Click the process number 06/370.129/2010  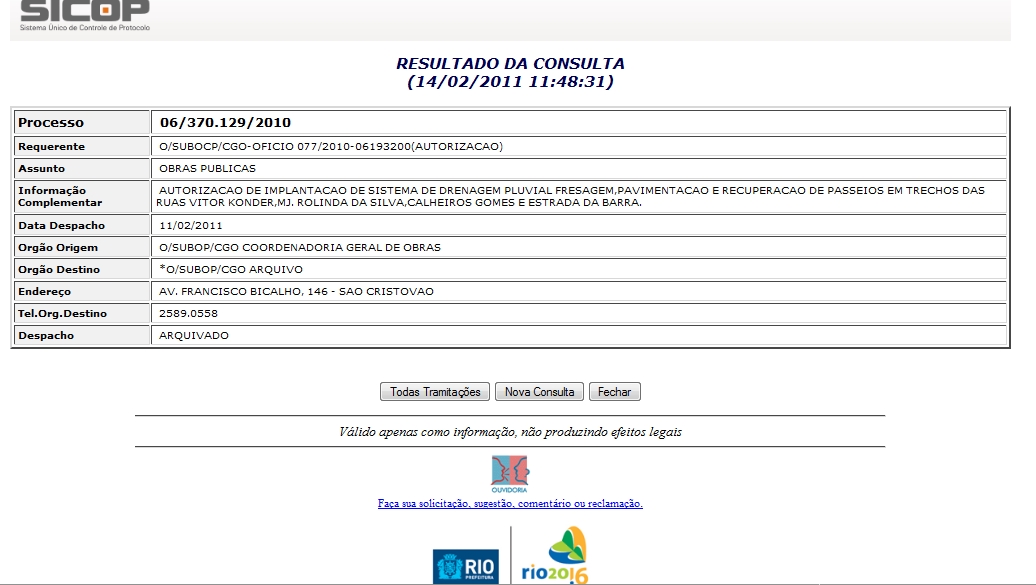225,123
